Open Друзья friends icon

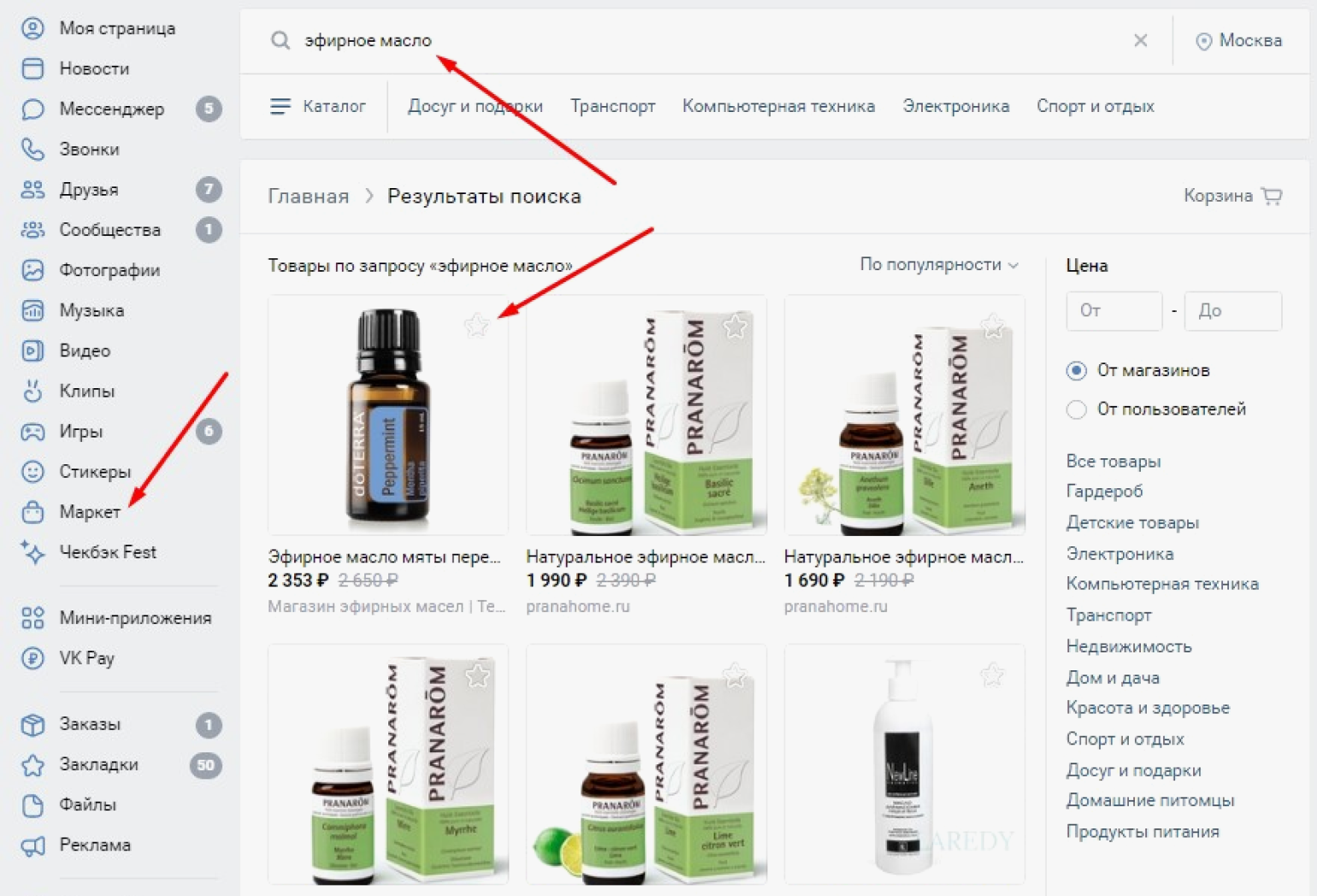tap(32, 189)
